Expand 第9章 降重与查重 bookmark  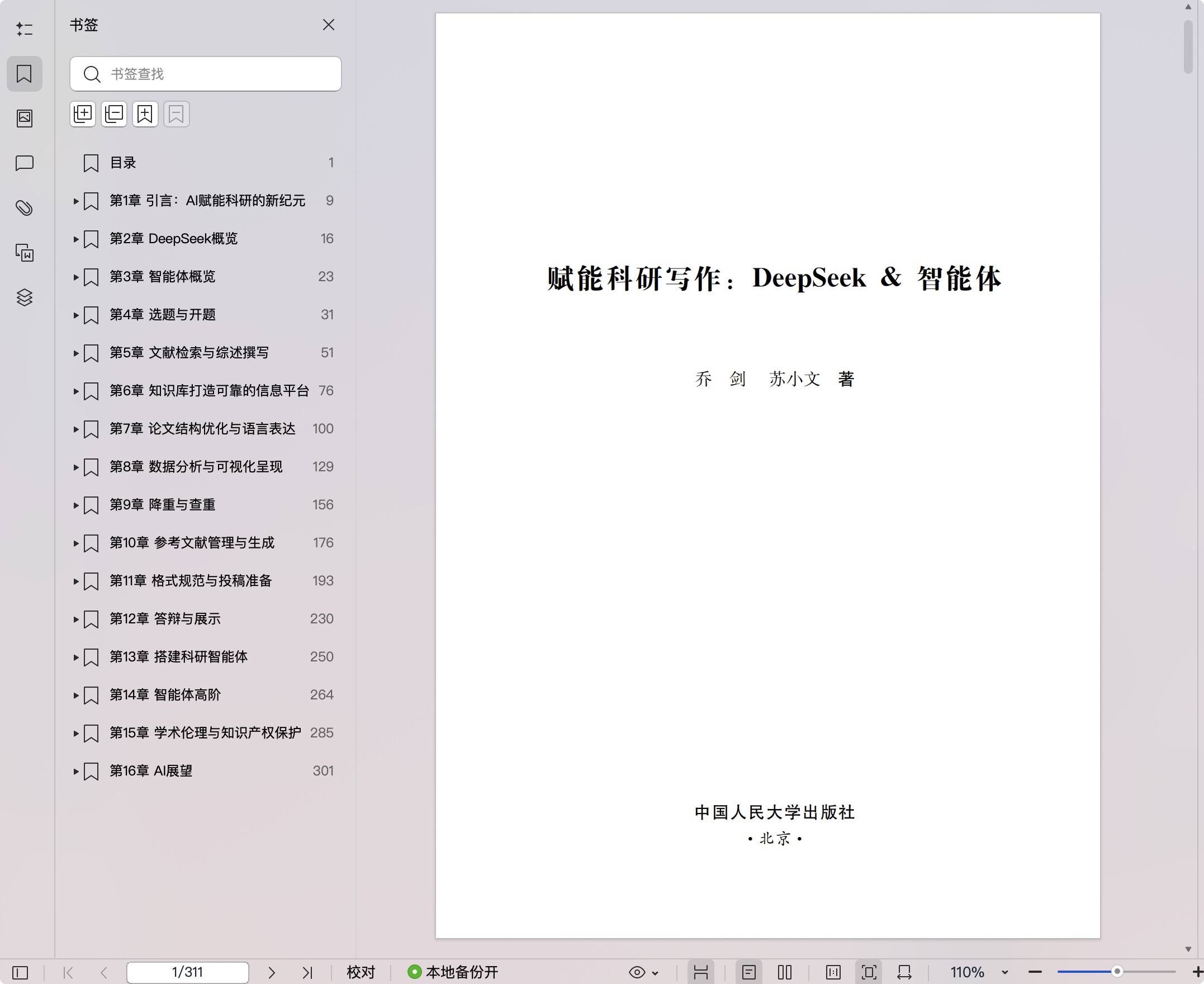[x=75, y=505]
